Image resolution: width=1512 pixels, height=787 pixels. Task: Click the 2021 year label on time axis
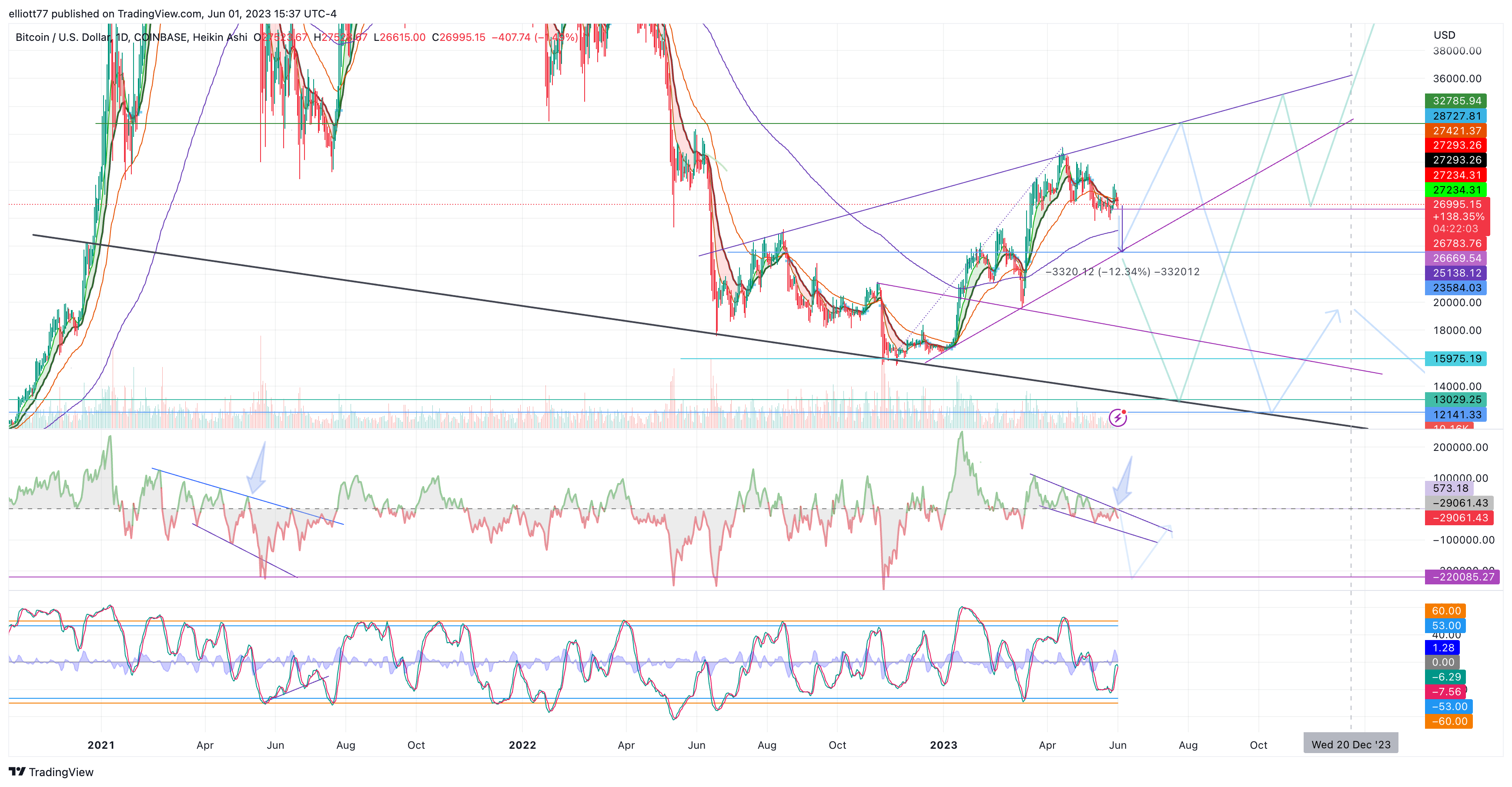[101, 745]
